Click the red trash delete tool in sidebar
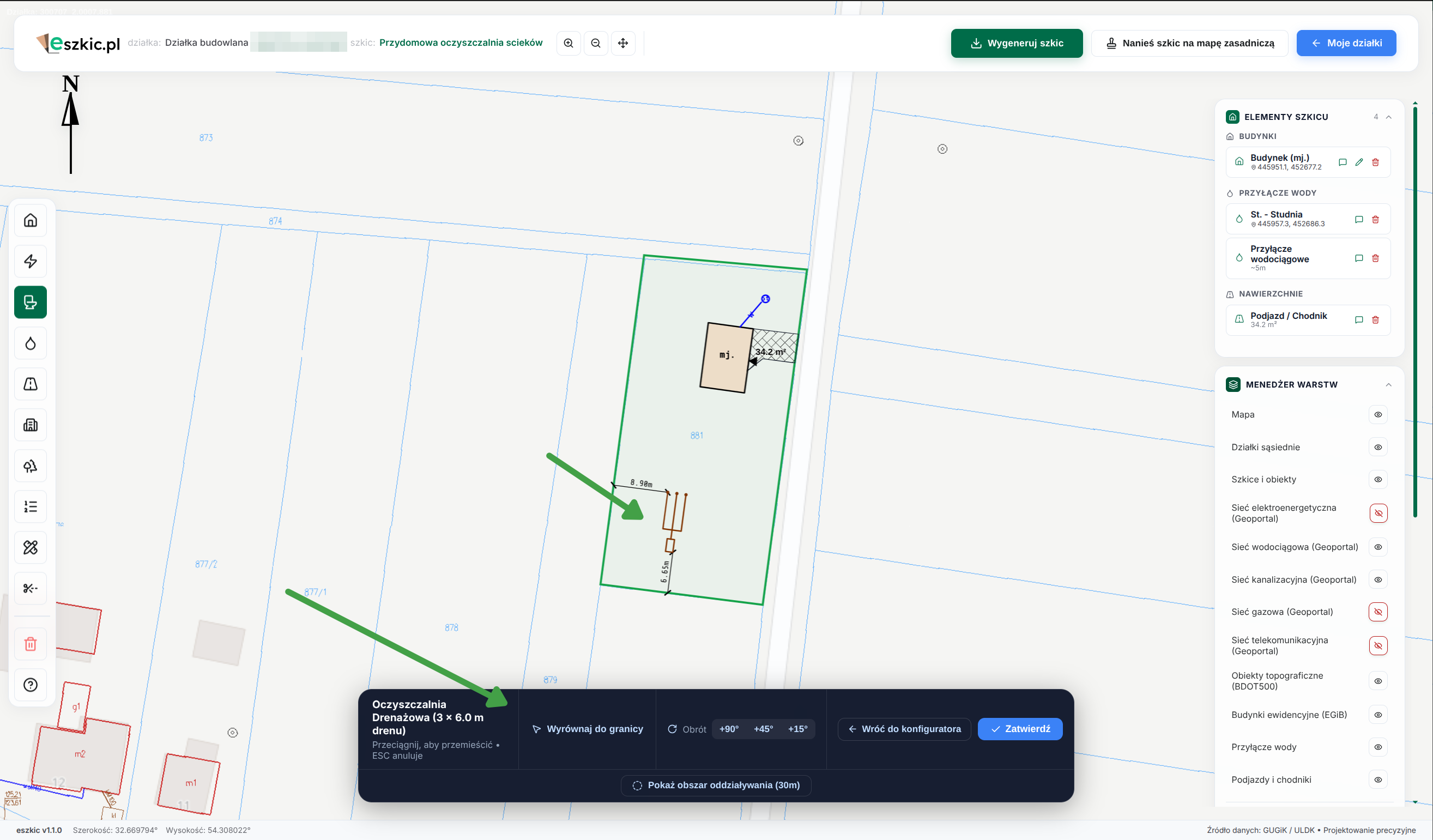1433x840 pixels. click(31, 644)
